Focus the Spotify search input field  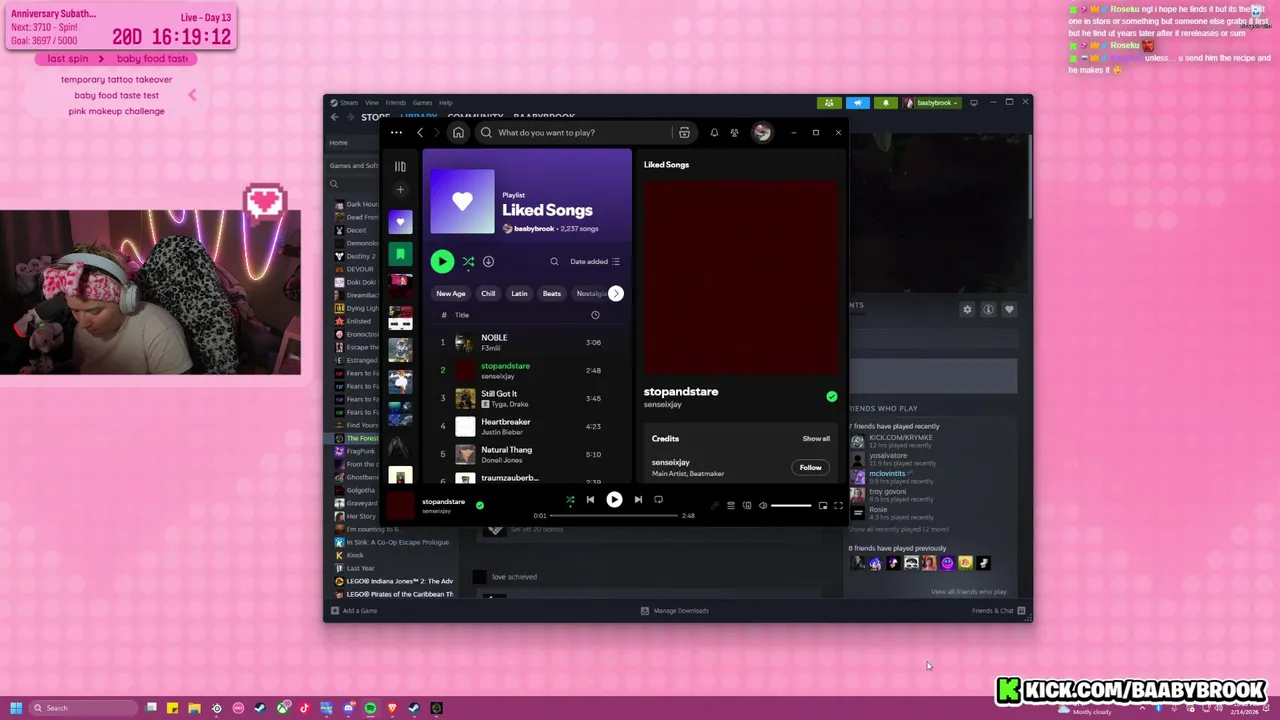(575, 132)
